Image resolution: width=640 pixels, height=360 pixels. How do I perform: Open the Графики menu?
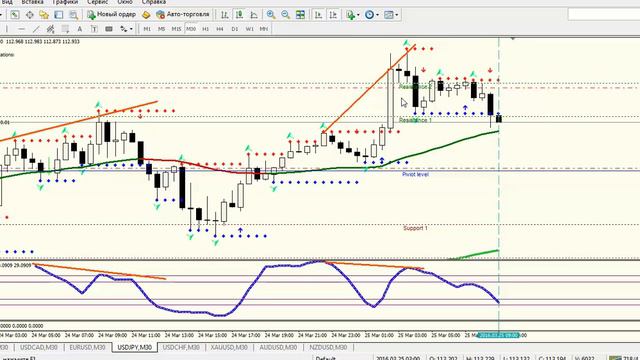65,2
